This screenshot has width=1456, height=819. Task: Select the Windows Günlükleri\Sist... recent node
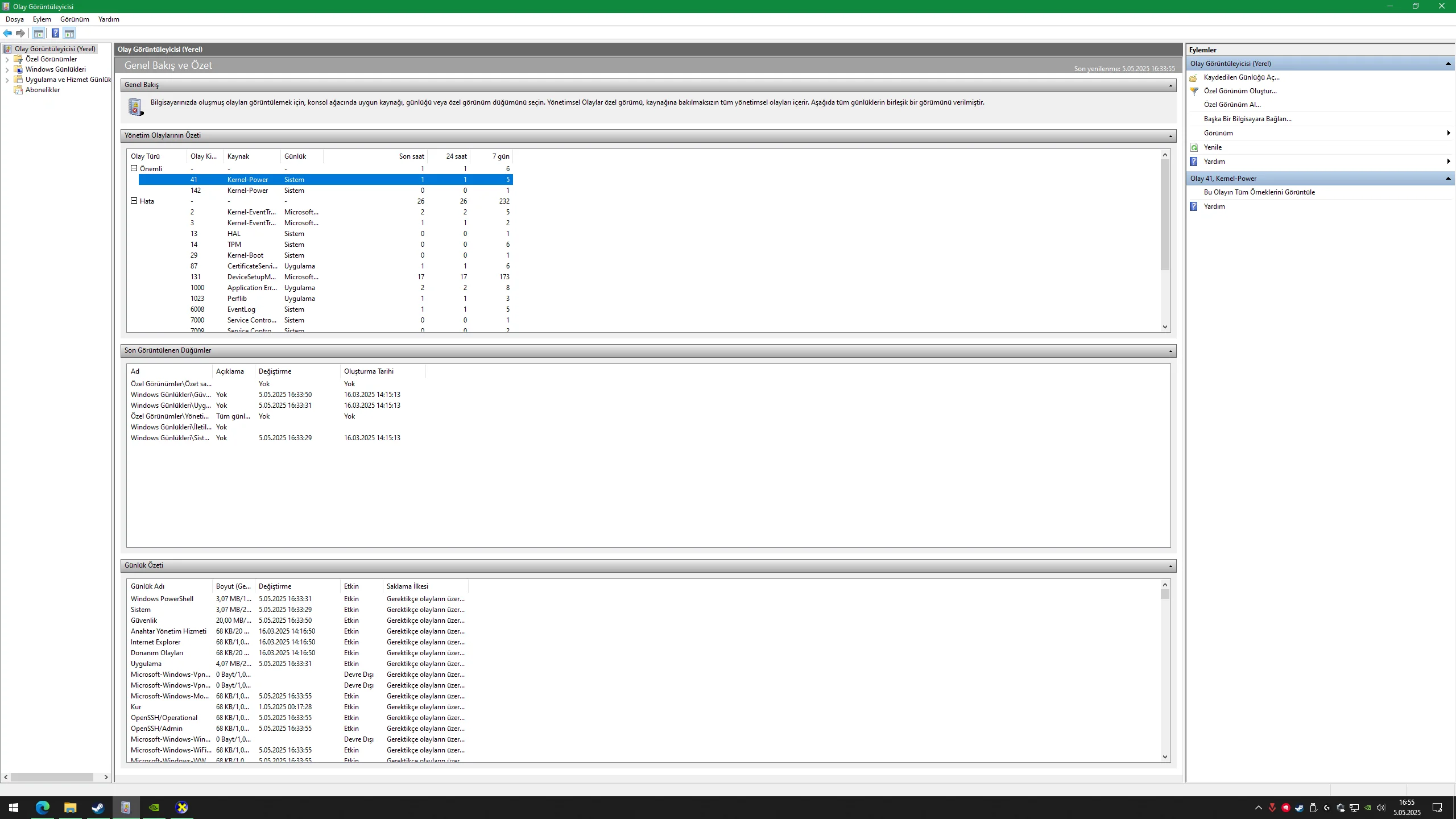coord(276,438)
